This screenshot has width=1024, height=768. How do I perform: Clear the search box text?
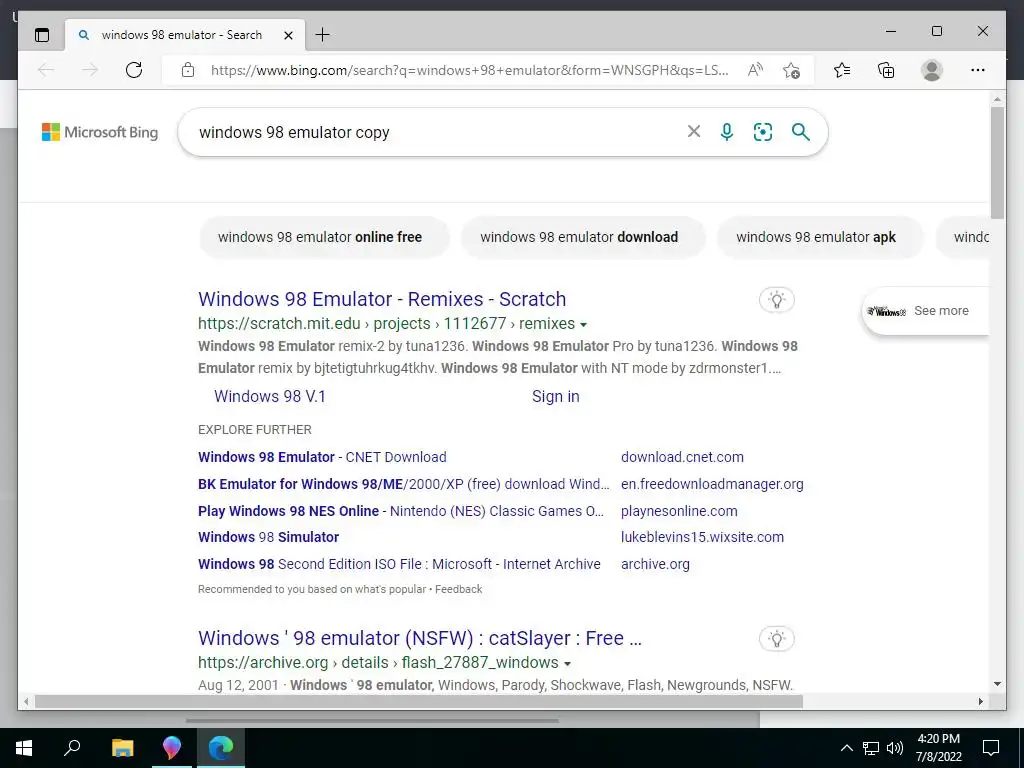694,132
